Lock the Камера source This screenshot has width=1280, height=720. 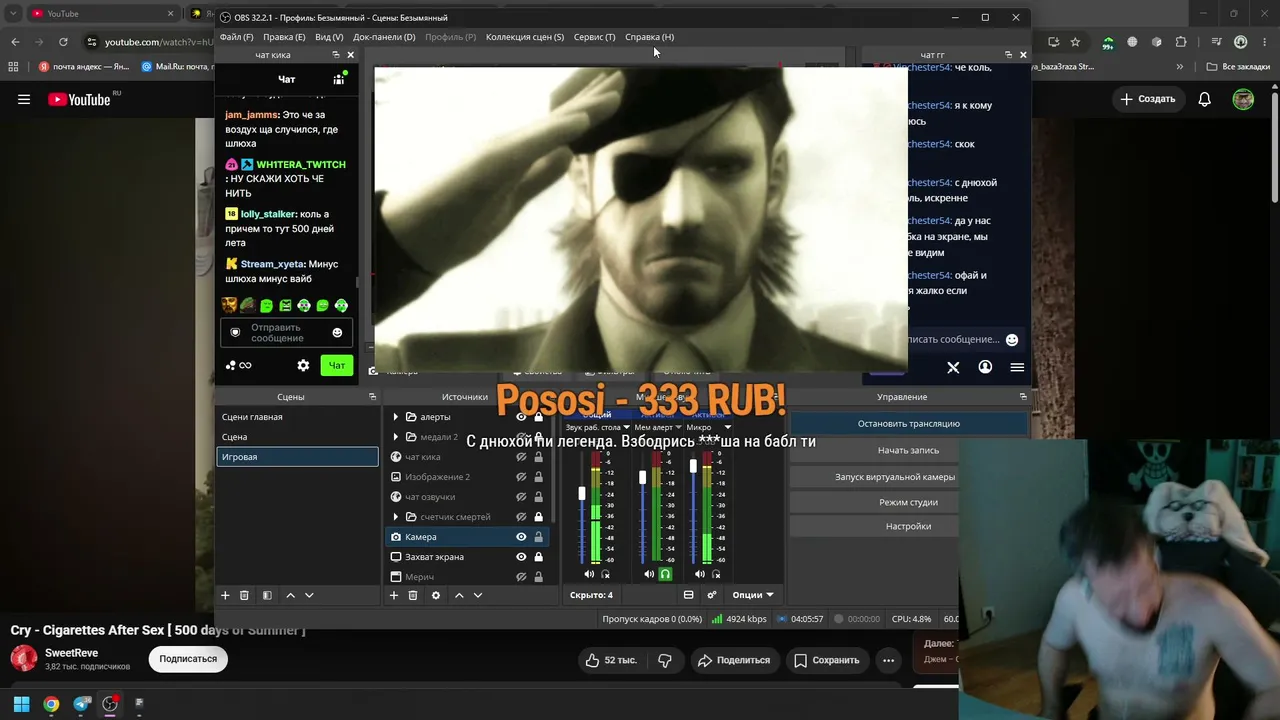[538, 537]
